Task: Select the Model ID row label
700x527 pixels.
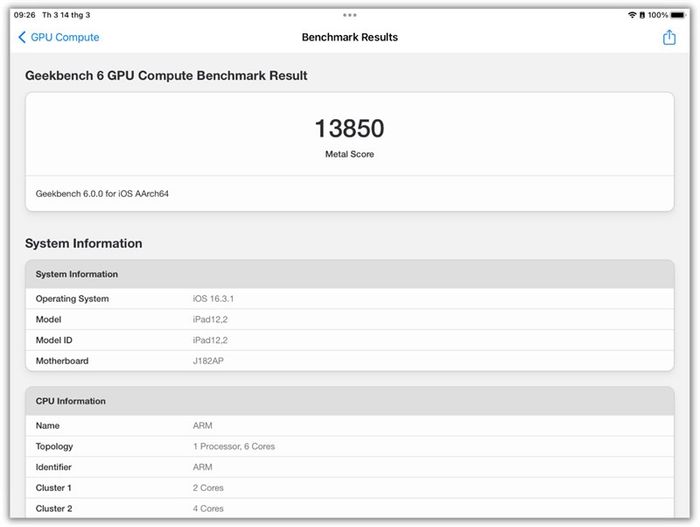Action: pyautogui.click(x=54, y=340)
